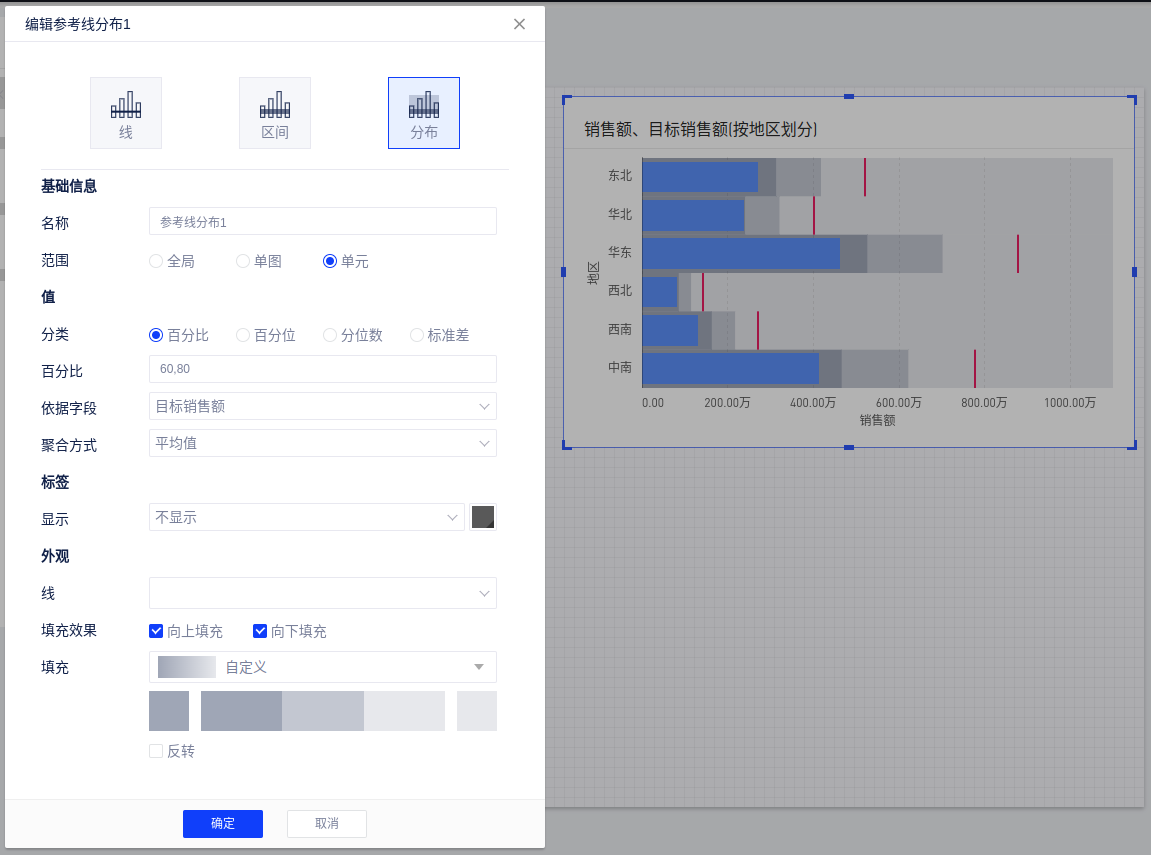Close the 编辑参考线分布1 dialog

(x=519, y=24)
